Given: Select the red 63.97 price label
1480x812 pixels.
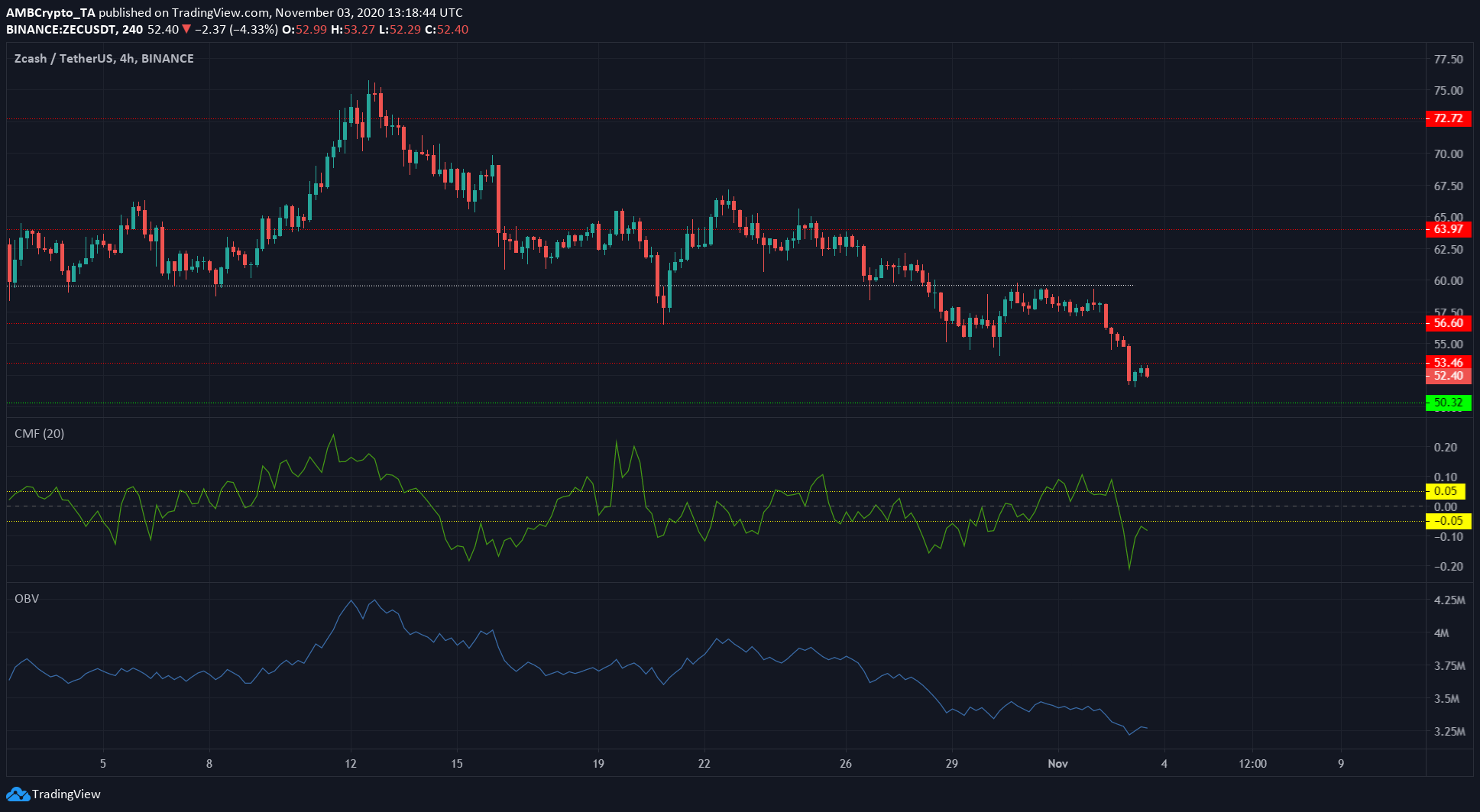Looking at the screenshot, I should point(1448,229).
